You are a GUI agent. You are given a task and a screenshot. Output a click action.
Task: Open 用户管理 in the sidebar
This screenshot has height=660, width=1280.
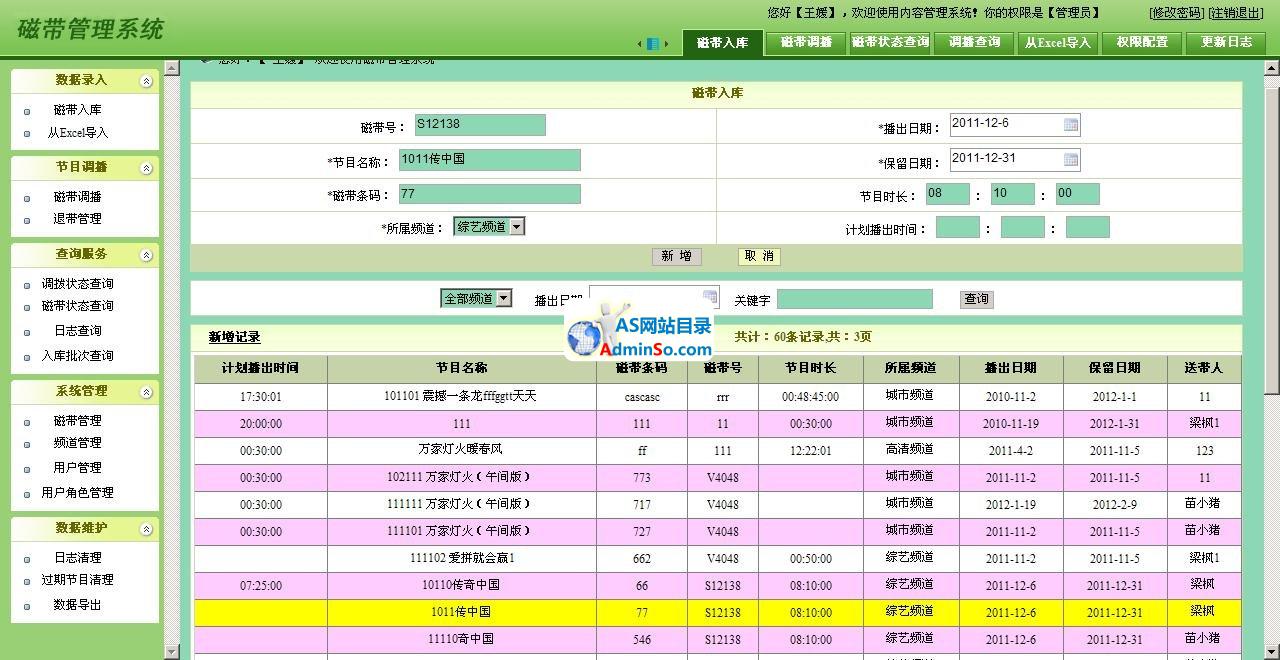pos(77,468)
